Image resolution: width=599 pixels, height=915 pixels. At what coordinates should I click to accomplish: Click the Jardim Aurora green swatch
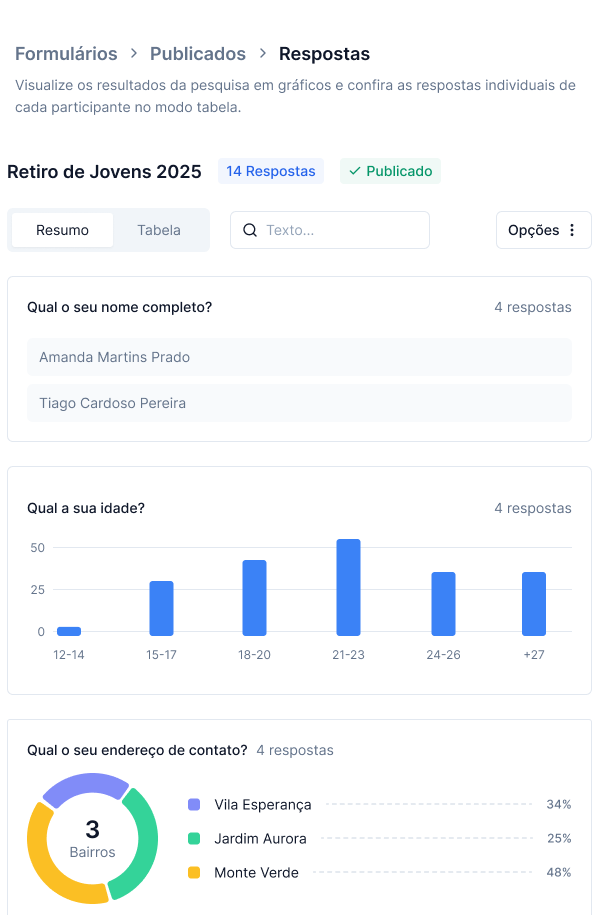click(194, 839)
